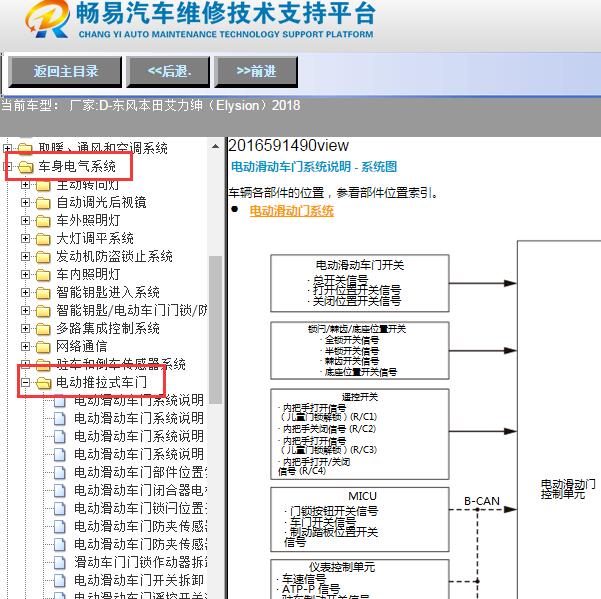Viewport: 601px width, 599px height.
Task: Click folder icon of 车身电气系统
Action: coord(25,167)
